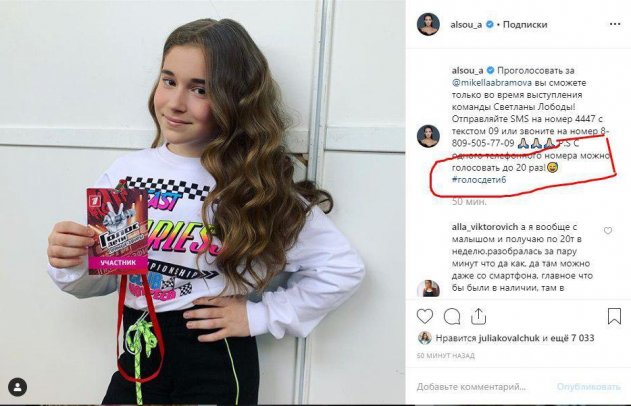The image size is (631, 406).
Task: Click the like heart icon
Action: [x=424, y=316]
